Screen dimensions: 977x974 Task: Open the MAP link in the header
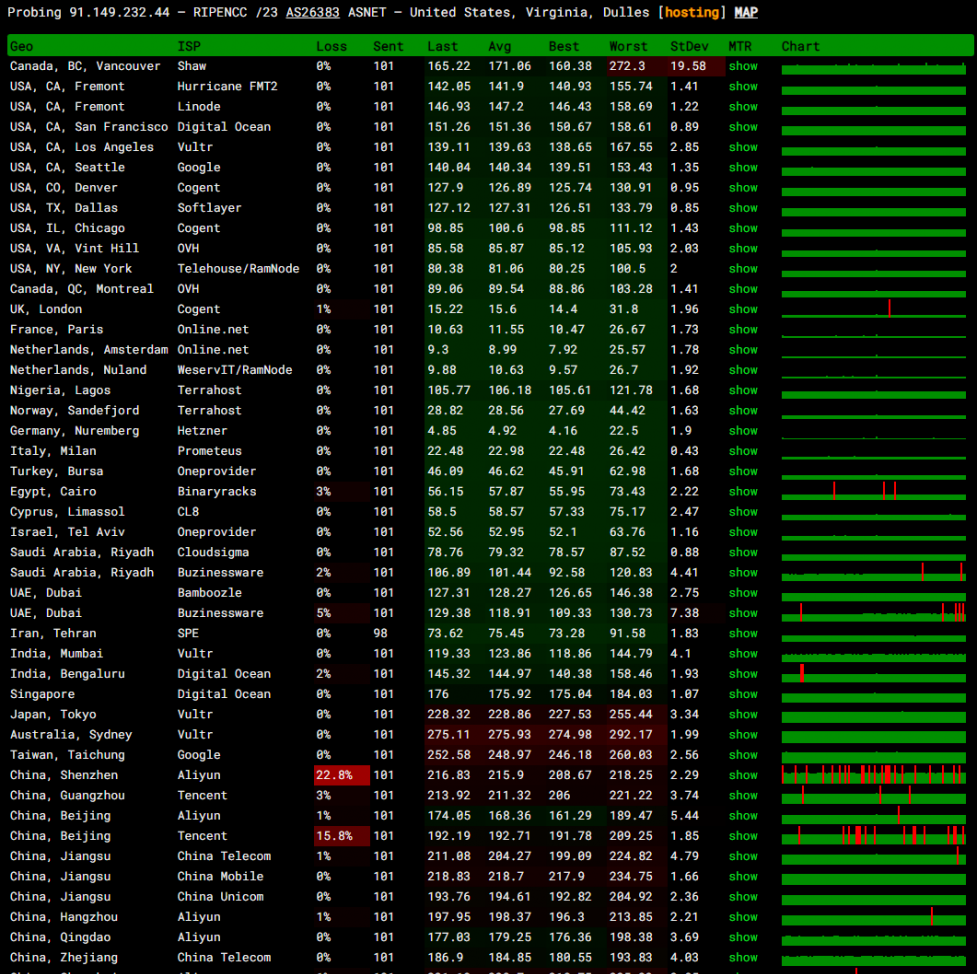(746, 12)
